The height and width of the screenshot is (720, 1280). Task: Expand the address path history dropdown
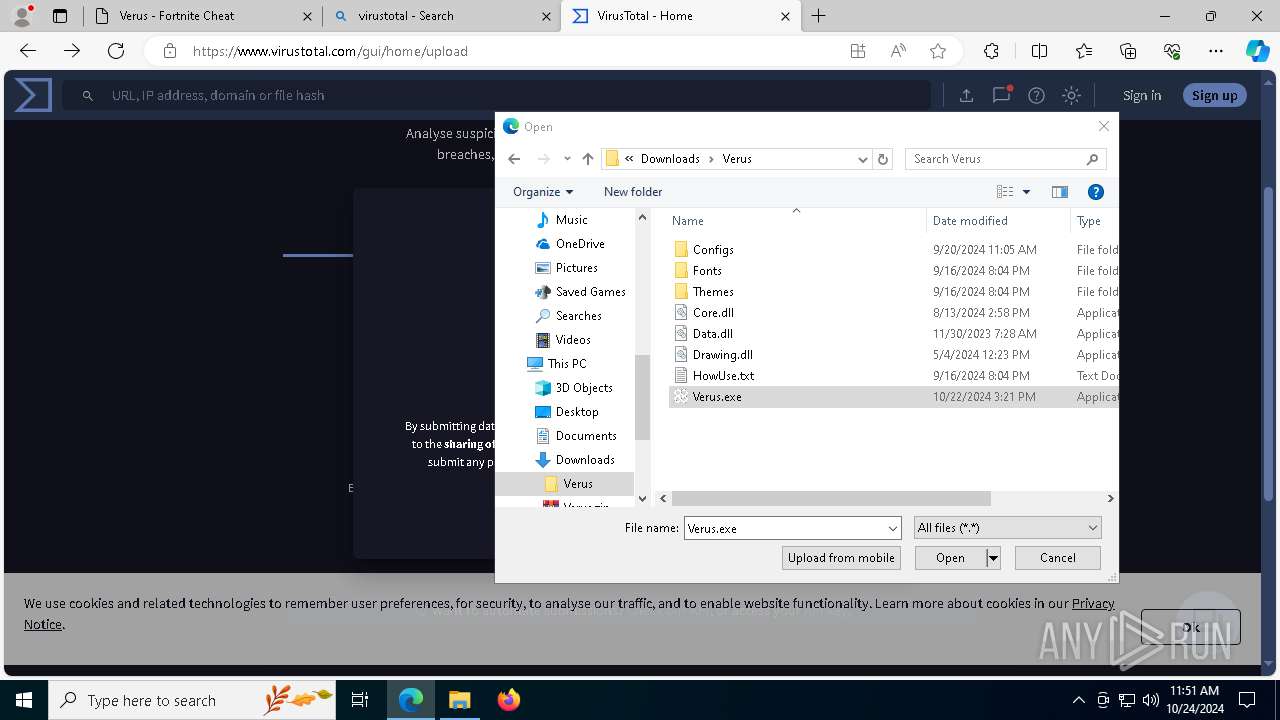click(x=863, y=159)
